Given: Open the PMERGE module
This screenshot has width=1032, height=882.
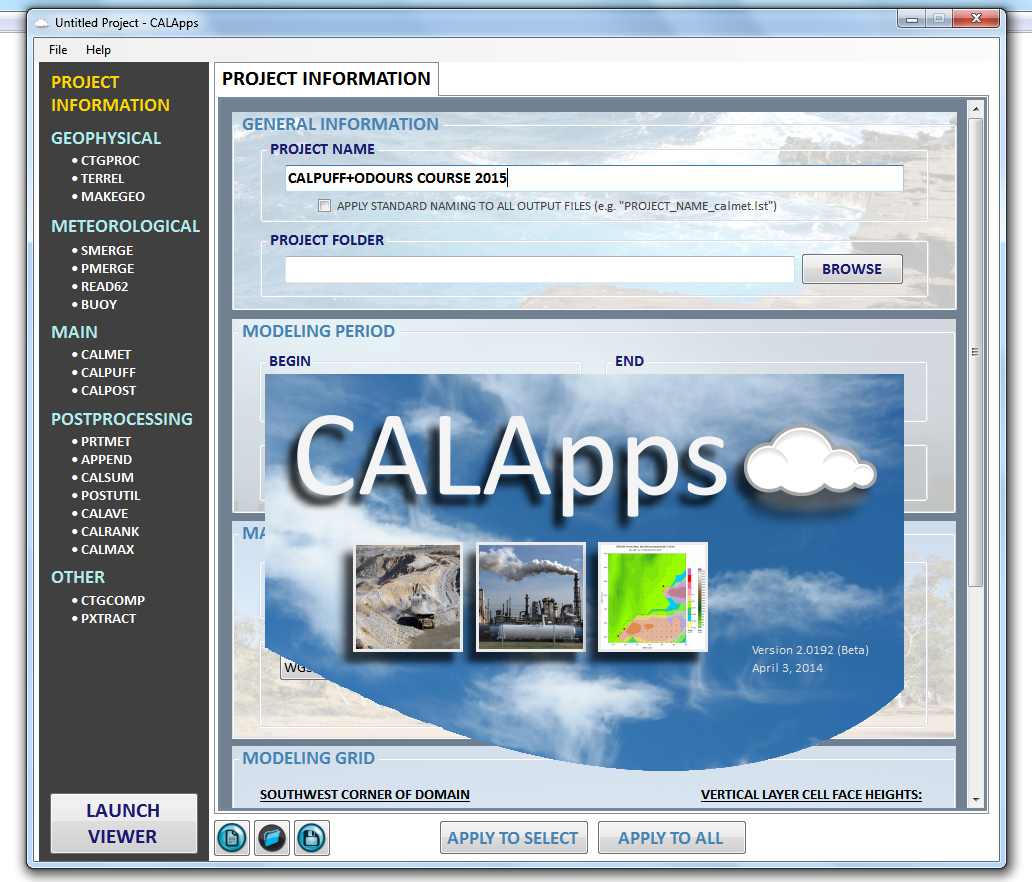Looking at the screenshot, I should (107, 269).
